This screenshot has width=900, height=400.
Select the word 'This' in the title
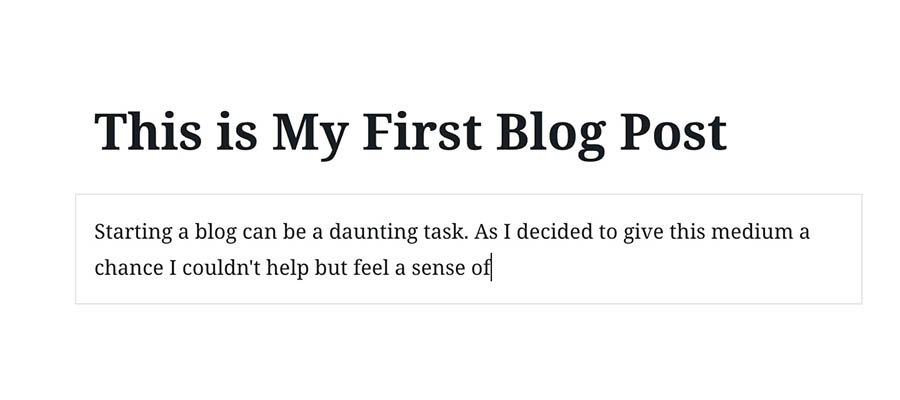(x=148, y=131)
